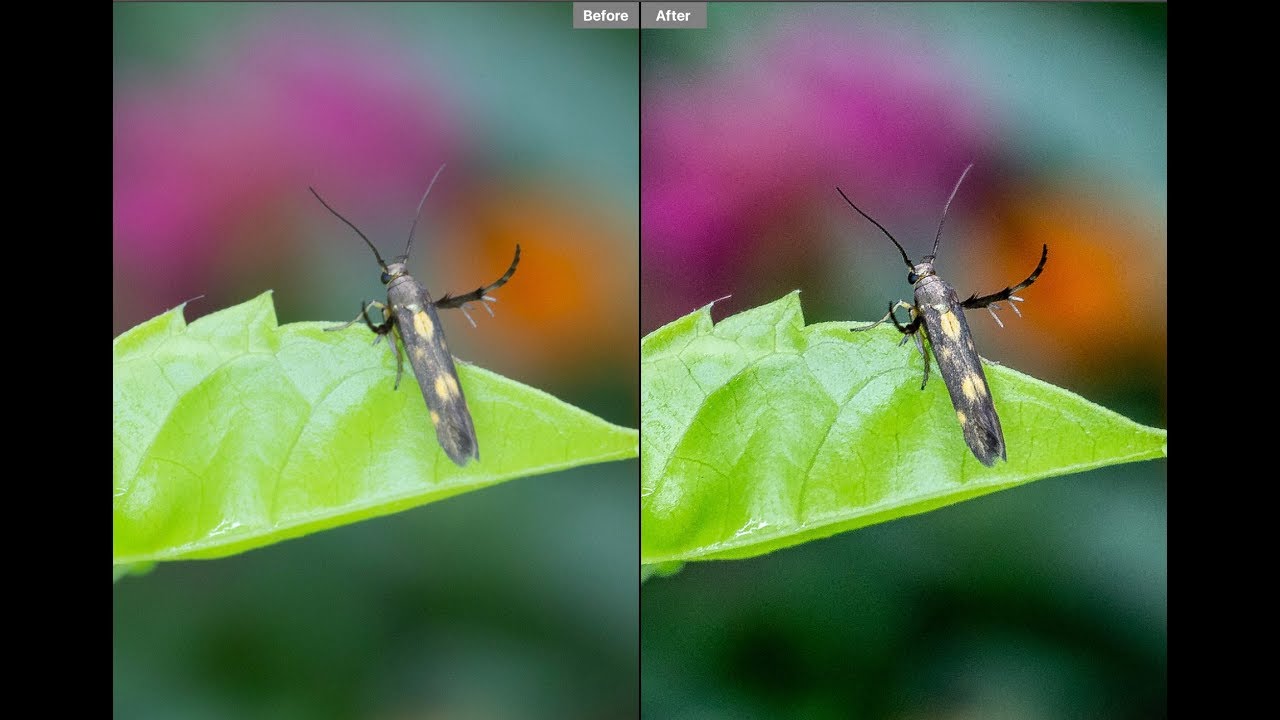This screenshot has width=1280, height=720.
Task: Click the Before label above left photo
Action: [605, 15]
